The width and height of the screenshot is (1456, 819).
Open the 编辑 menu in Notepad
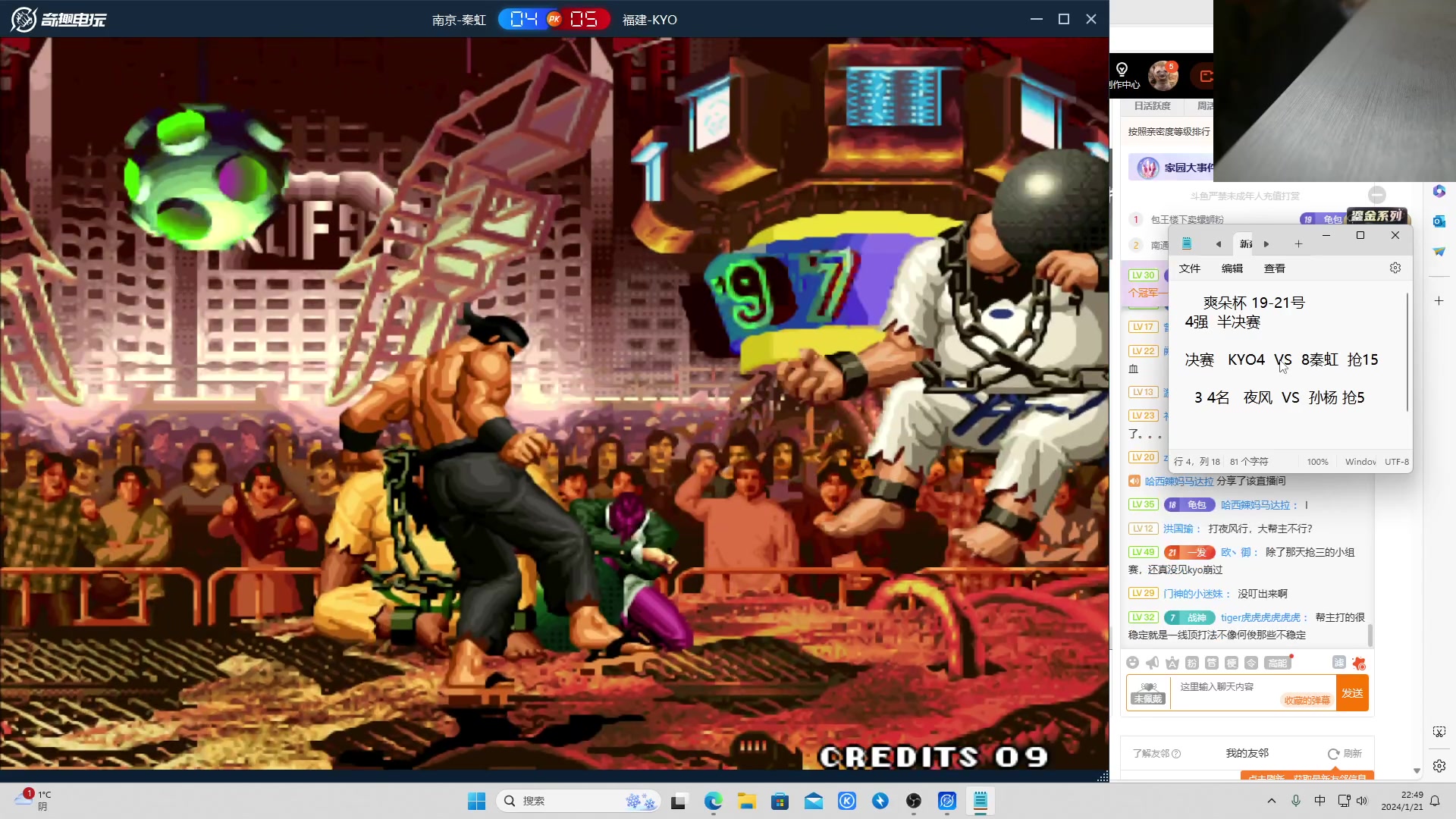point(1232,268)
